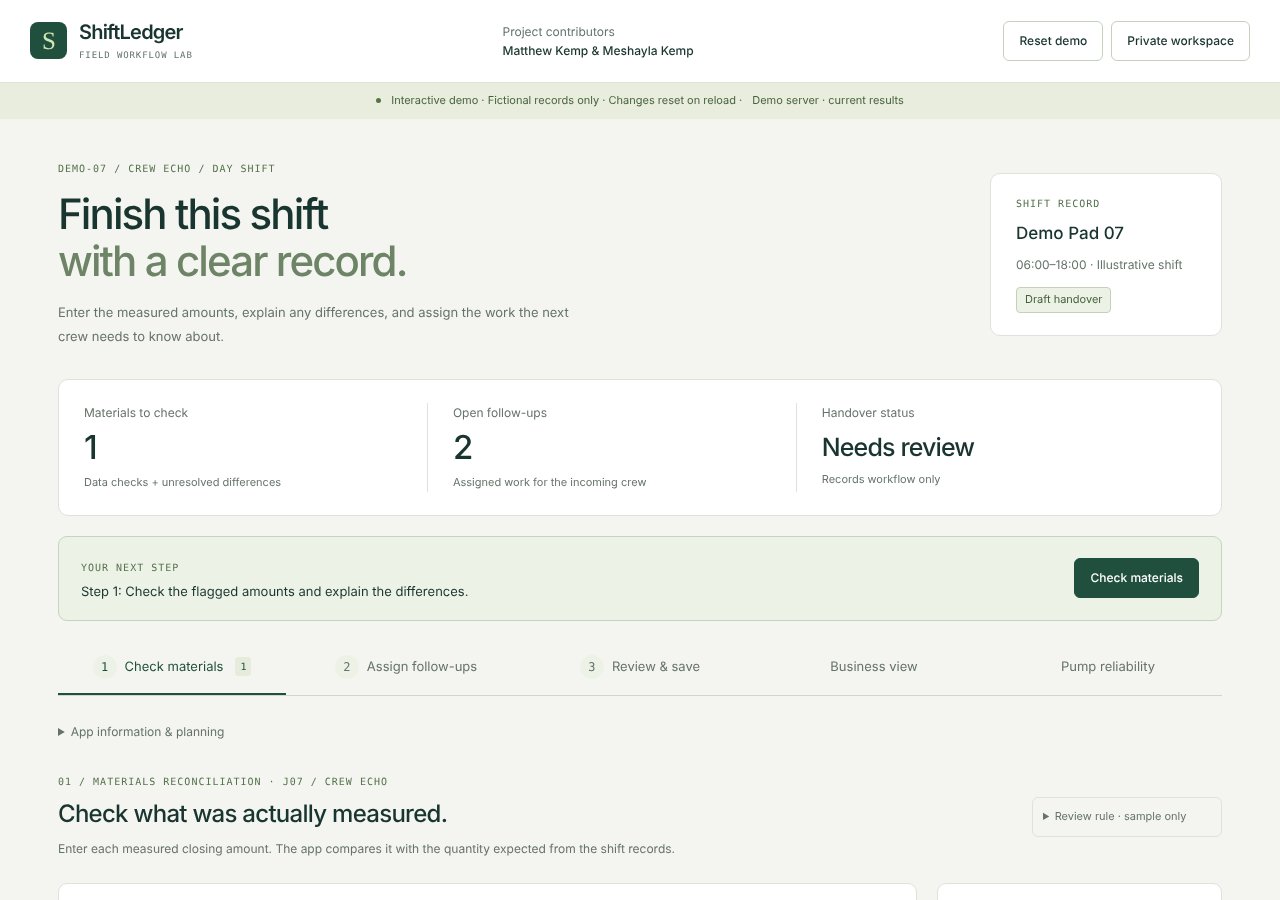Click the Materials to check label
This screenshot has height=900, width=1280.
click(136, 413)
